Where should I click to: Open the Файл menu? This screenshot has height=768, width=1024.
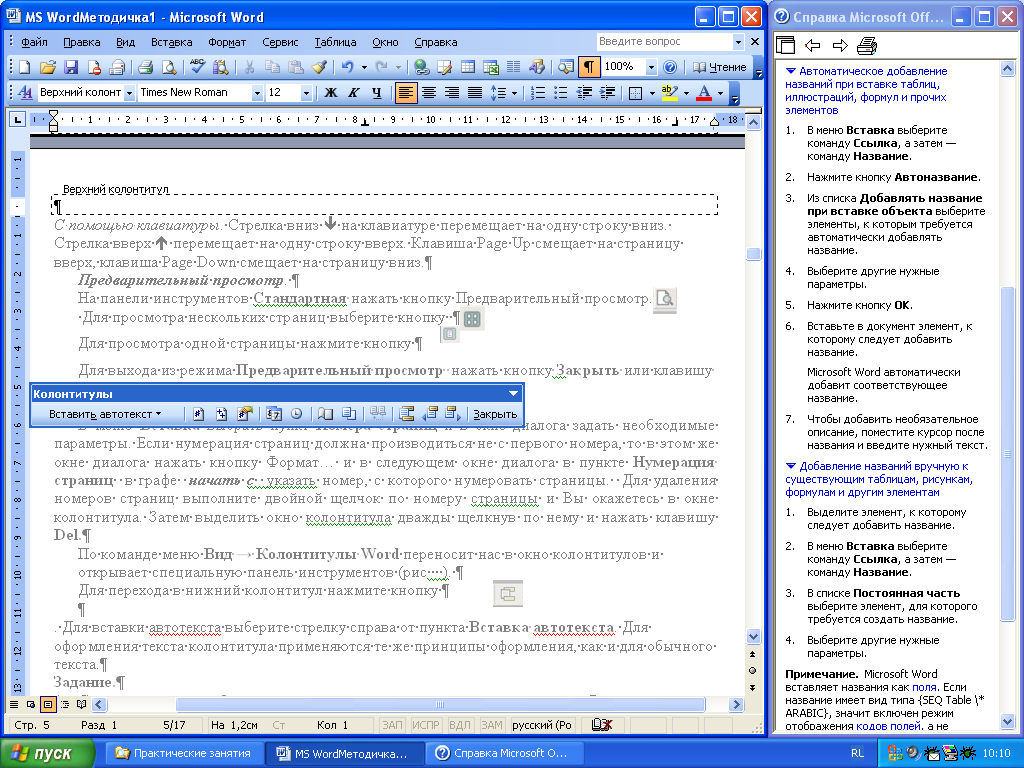[34, 42]
